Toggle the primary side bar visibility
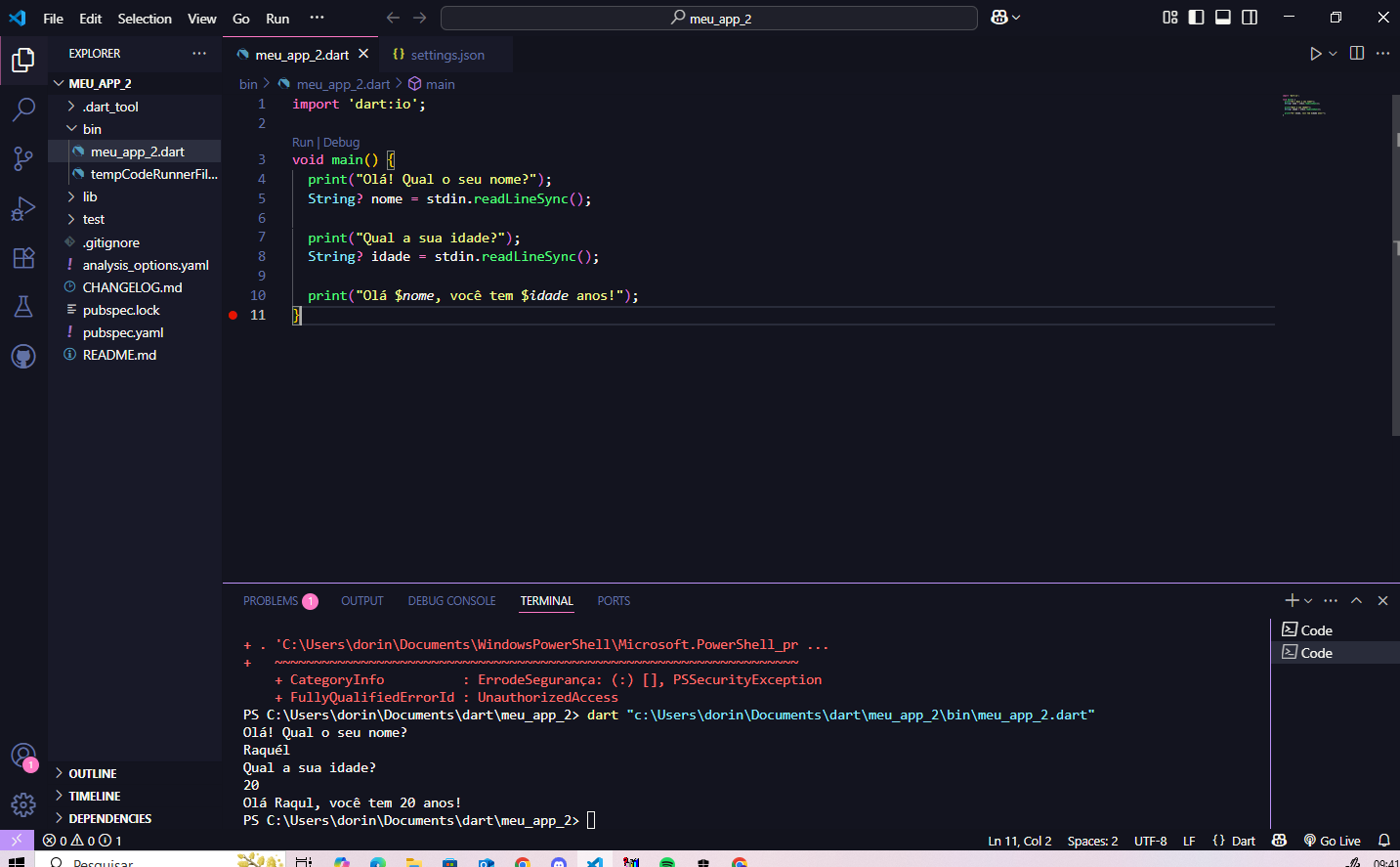Image resolution: width=1400 pixels, height=867 pixels. tap(1197, 18)
